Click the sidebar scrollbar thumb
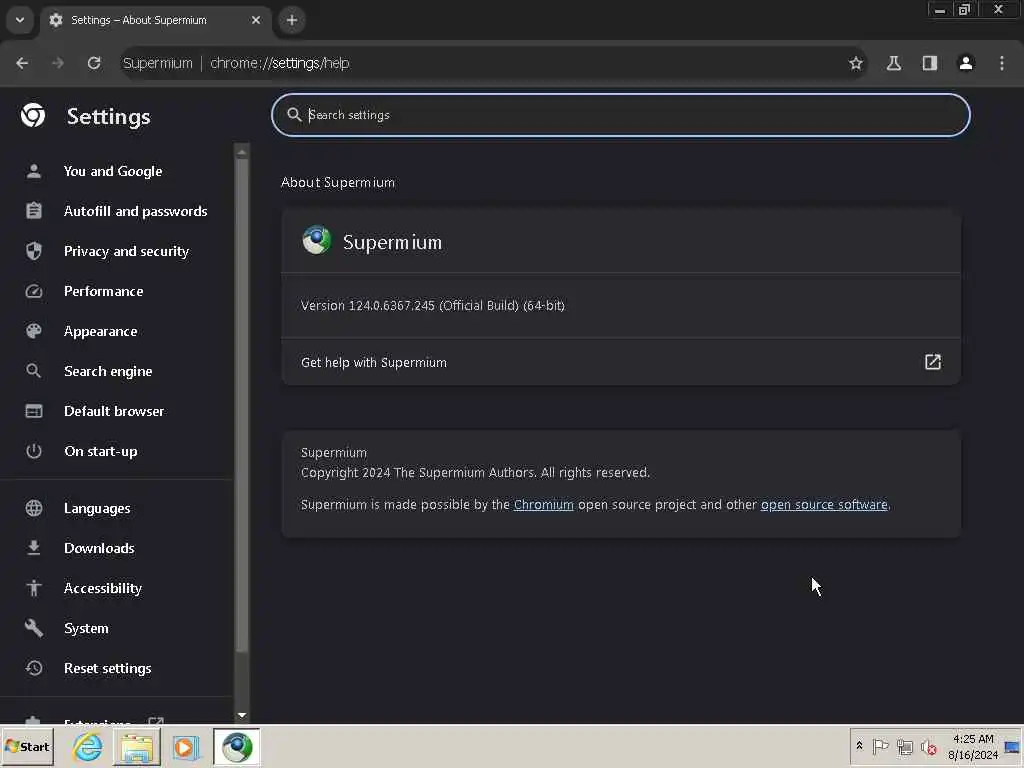Screen dimensions: 1024x768 (x=242, y=405)
